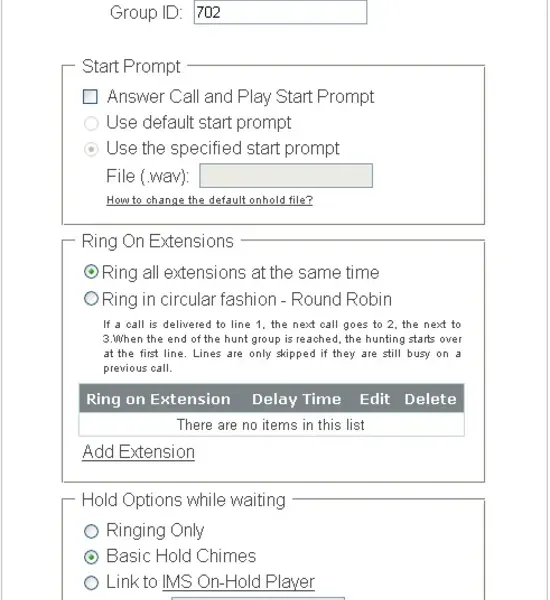Image resolution: width=550 pixels, height=600 pixels.
Task: Open the IMS On-Hold Player hyperlink
Action: [x=238, y=582]
